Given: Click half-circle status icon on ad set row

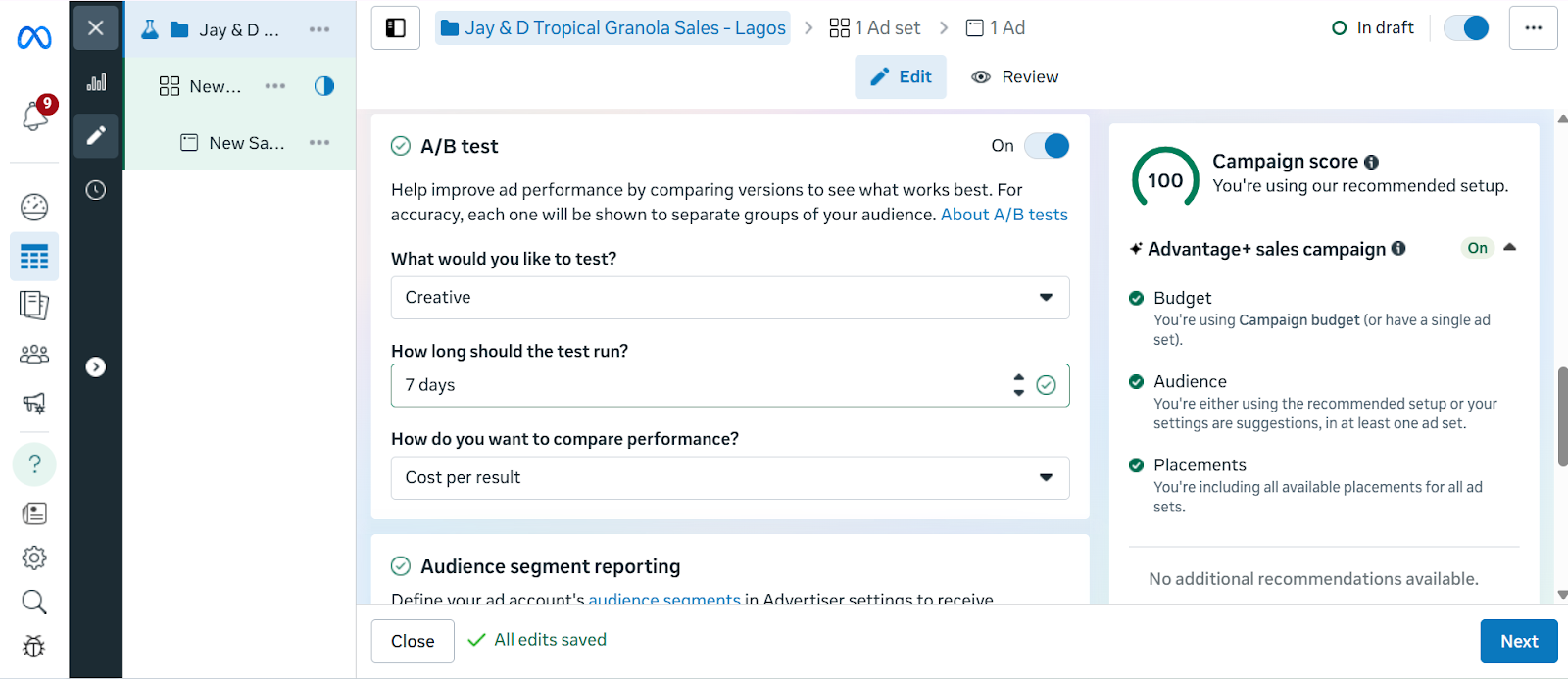Looking at the screenshot, I should coord(324,86).
